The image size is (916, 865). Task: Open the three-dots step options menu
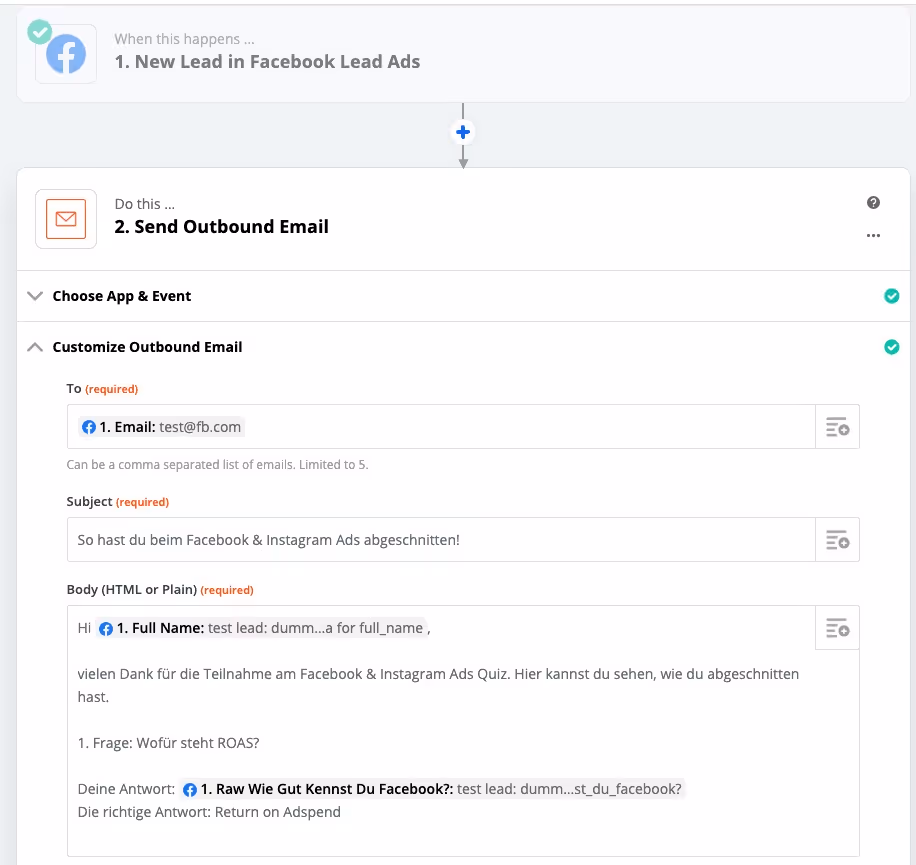[x=873, y=235]
